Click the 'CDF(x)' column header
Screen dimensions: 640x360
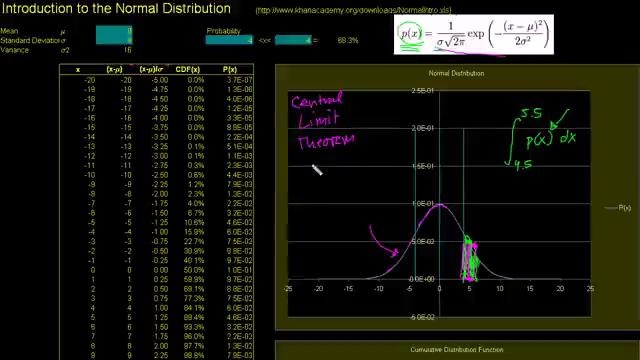click(x=188, y=69)
